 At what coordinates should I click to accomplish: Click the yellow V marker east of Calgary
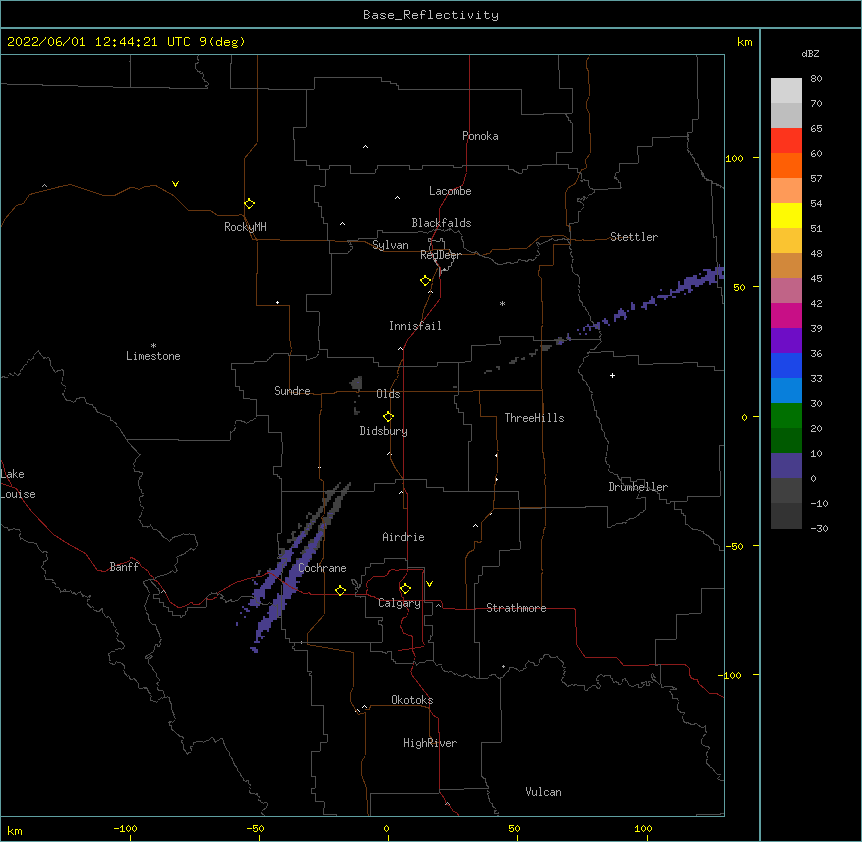click(429, 584)
